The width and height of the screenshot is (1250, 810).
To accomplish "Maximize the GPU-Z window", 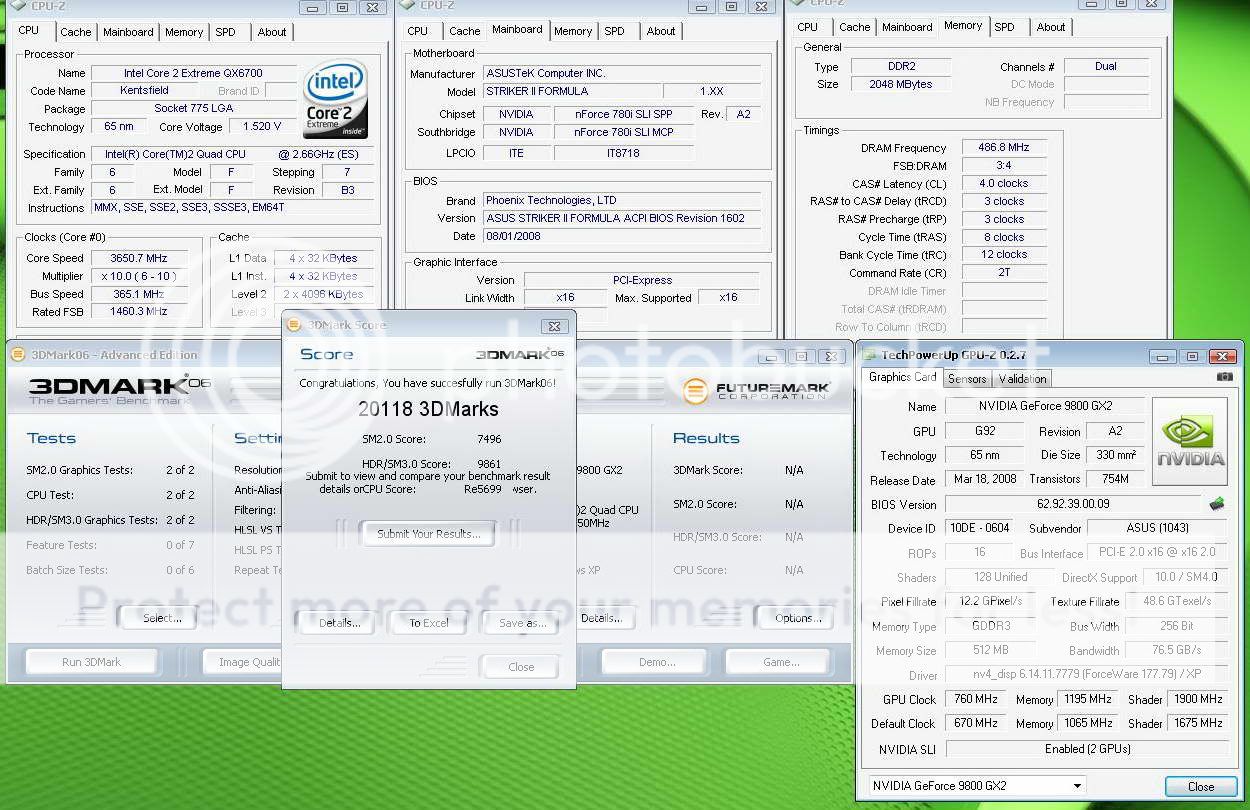I will pyautogui.click(x=1192, y=356).
